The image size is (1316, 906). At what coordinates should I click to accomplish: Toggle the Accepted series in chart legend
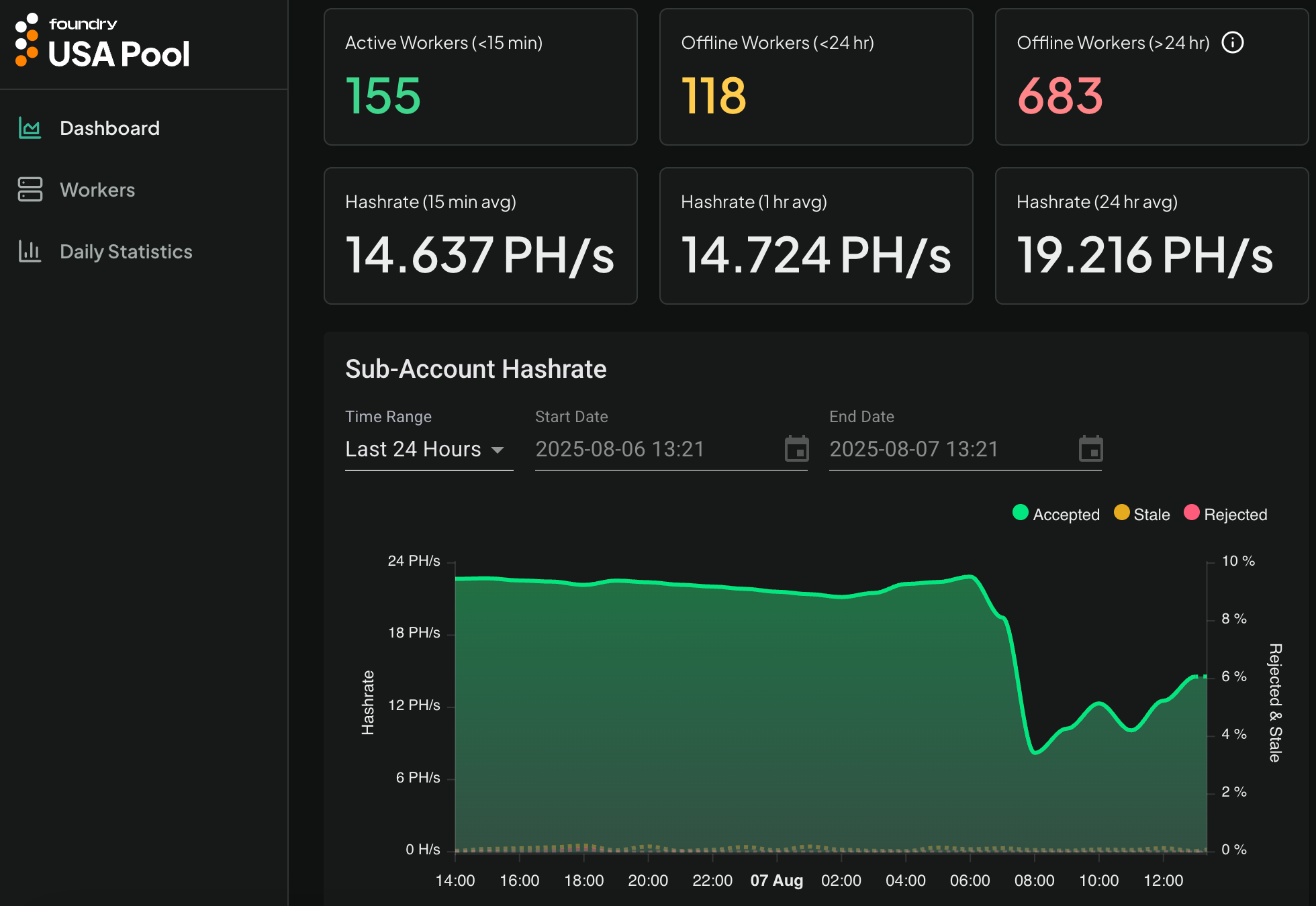[1055, 514]
